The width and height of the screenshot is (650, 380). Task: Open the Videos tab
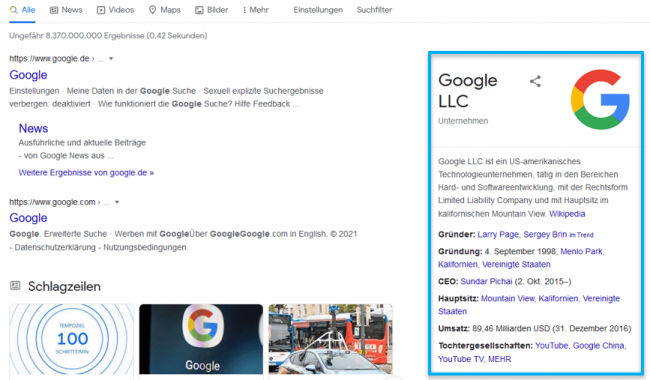tap(116, 10)
